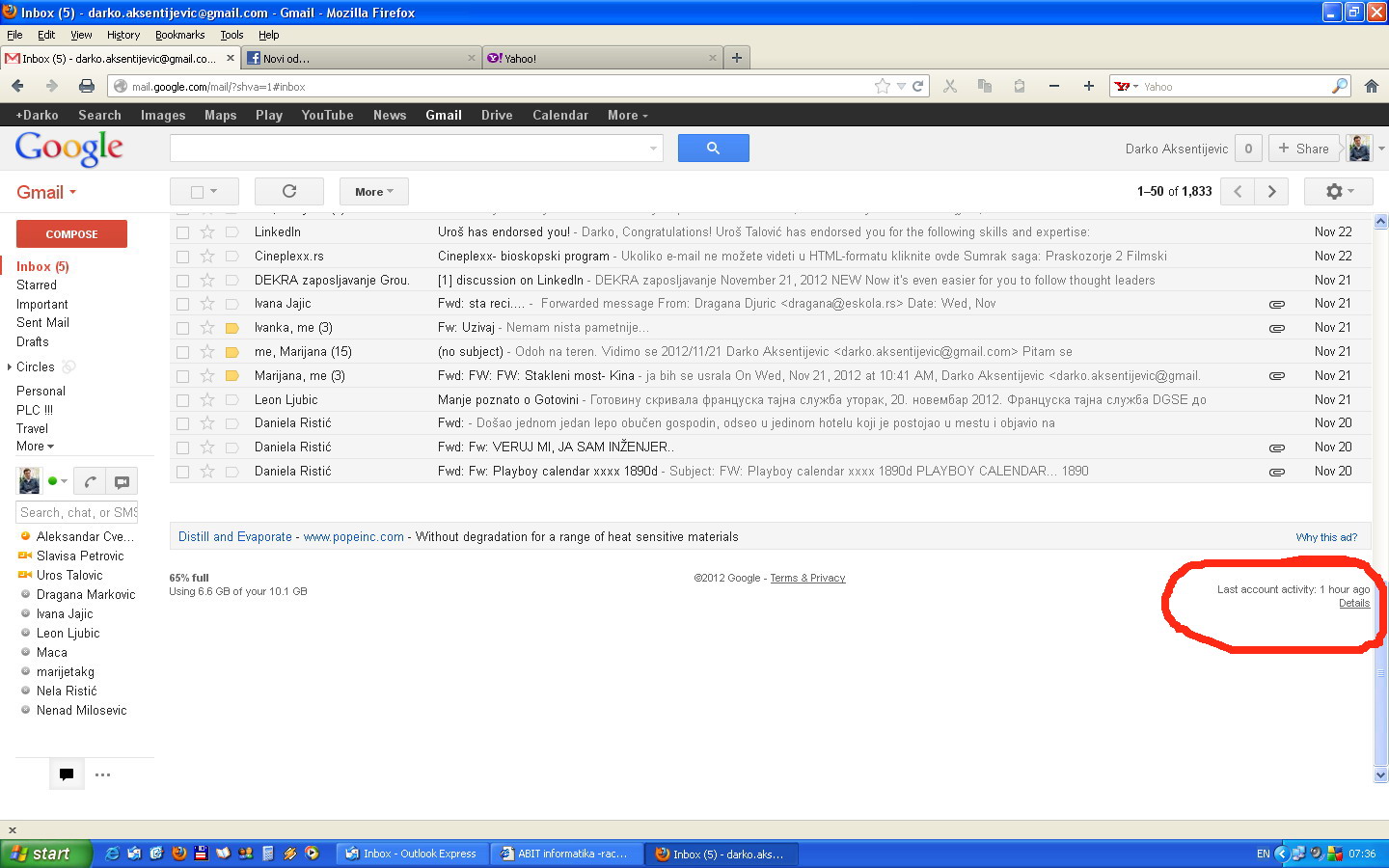Tick the Playboy calendar email checkbox
The width and height of the screenshot is (1389, 868).
pyautogui.click(x=182, y=472)
